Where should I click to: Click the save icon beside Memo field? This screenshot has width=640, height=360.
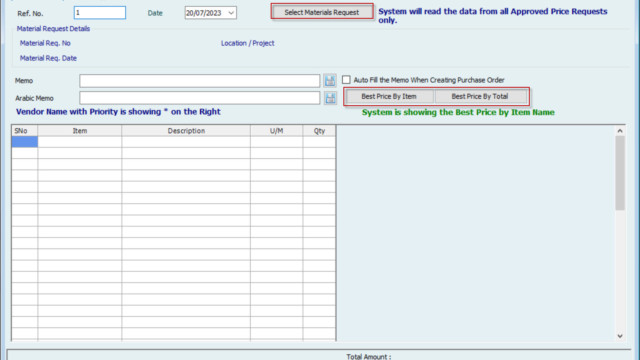pyautogui.click(x=330, y=80)
